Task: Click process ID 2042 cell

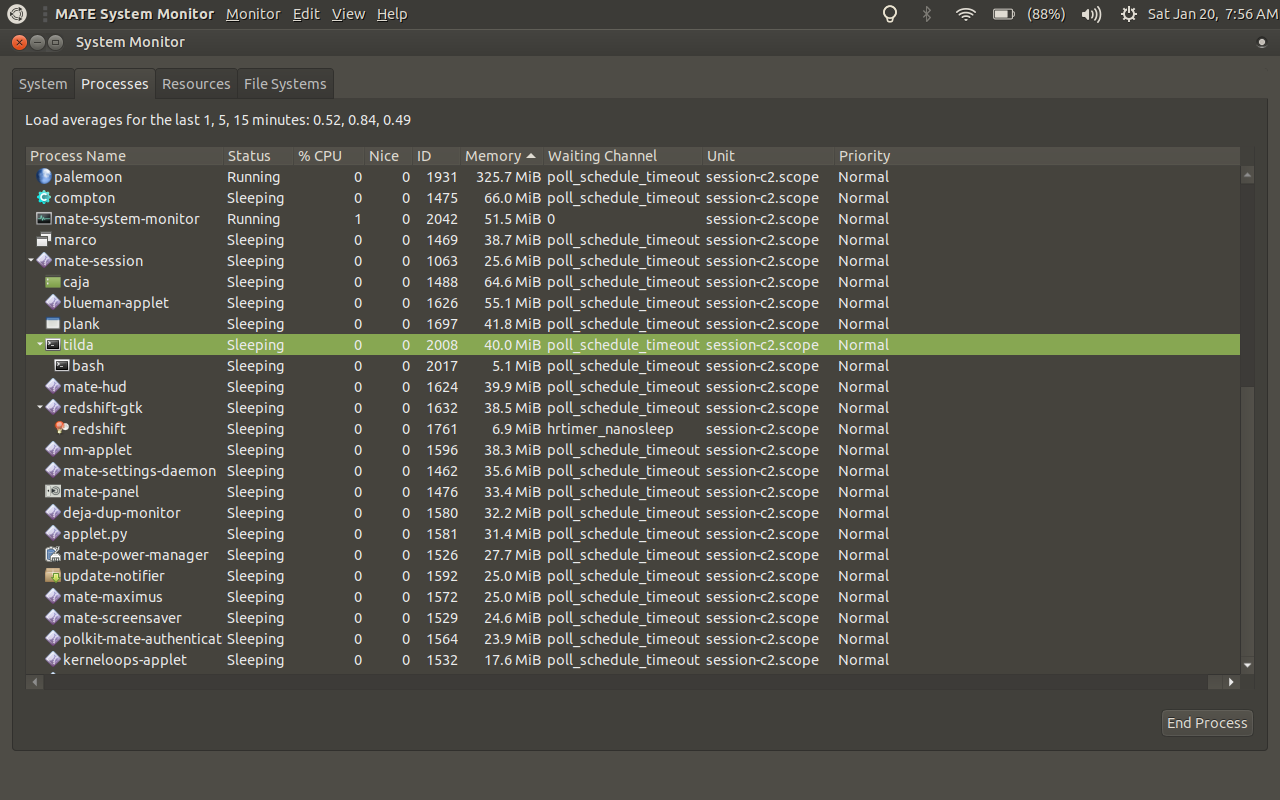Action: [442, 219]
